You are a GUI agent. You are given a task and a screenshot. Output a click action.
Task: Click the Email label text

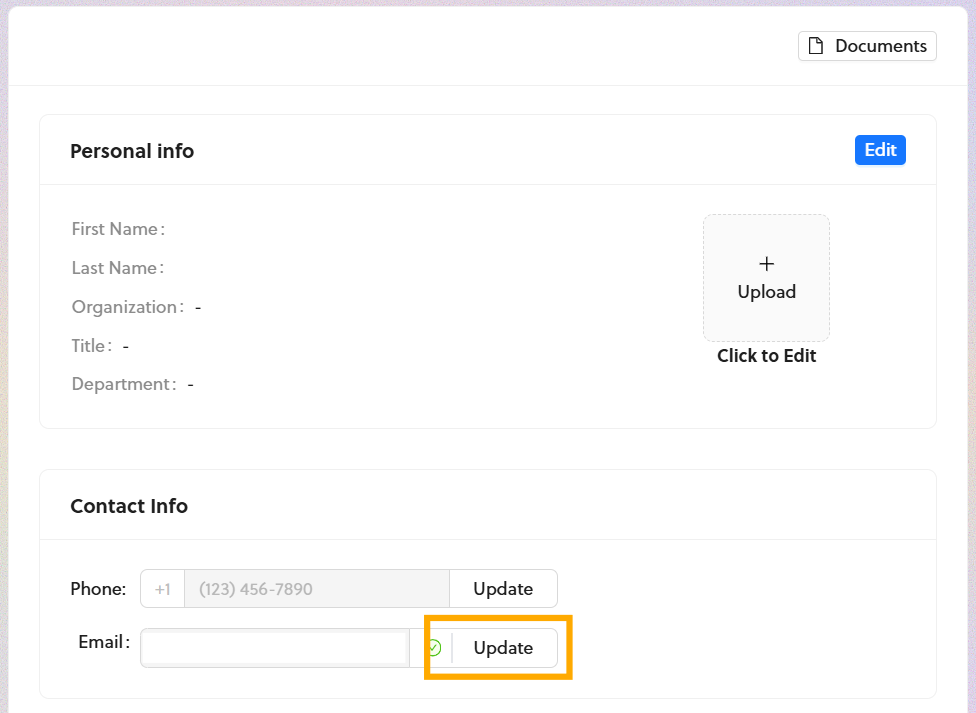pyautogui.click(x=102, y=642)
